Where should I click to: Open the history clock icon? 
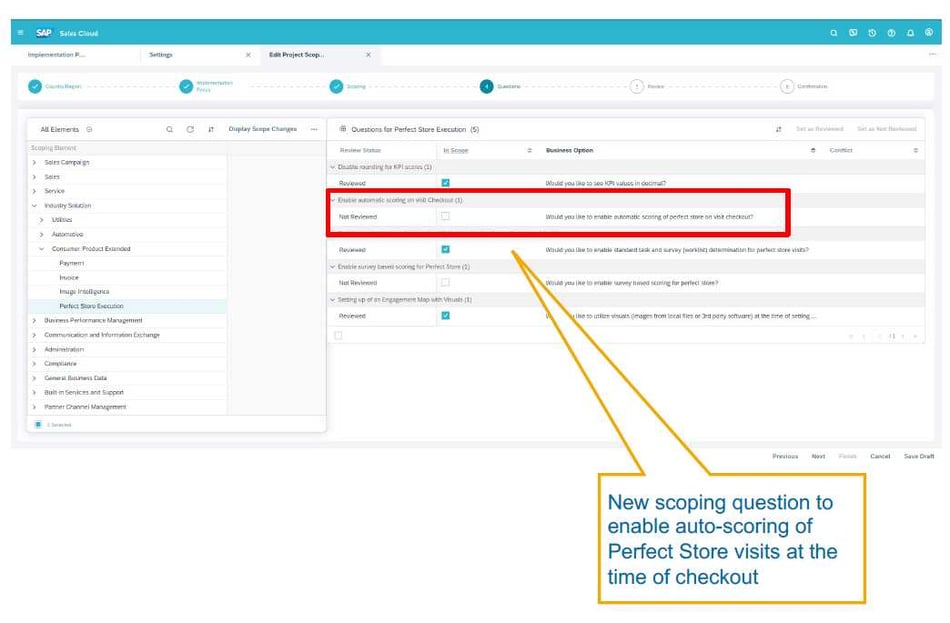[872, 33]
